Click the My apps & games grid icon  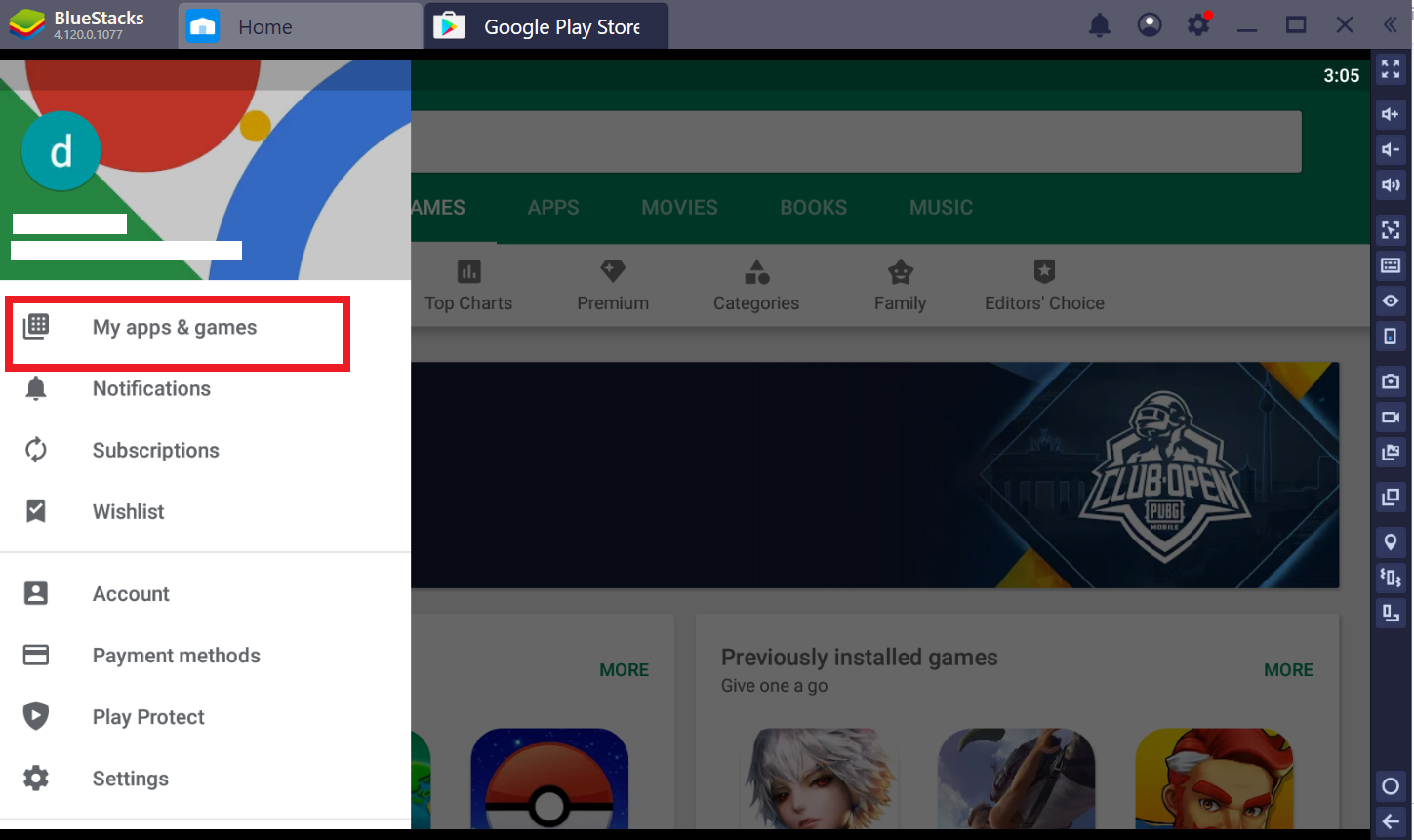pyautogui.click(x=36, y=327)
